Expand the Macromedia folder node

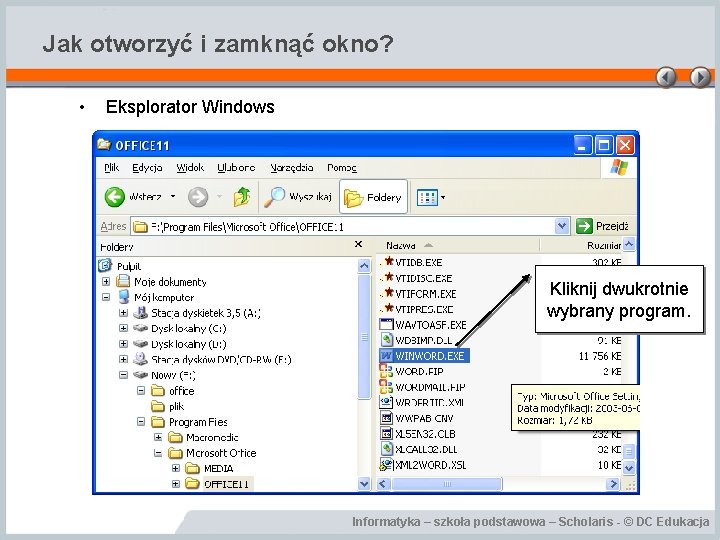tap(158, 437)
